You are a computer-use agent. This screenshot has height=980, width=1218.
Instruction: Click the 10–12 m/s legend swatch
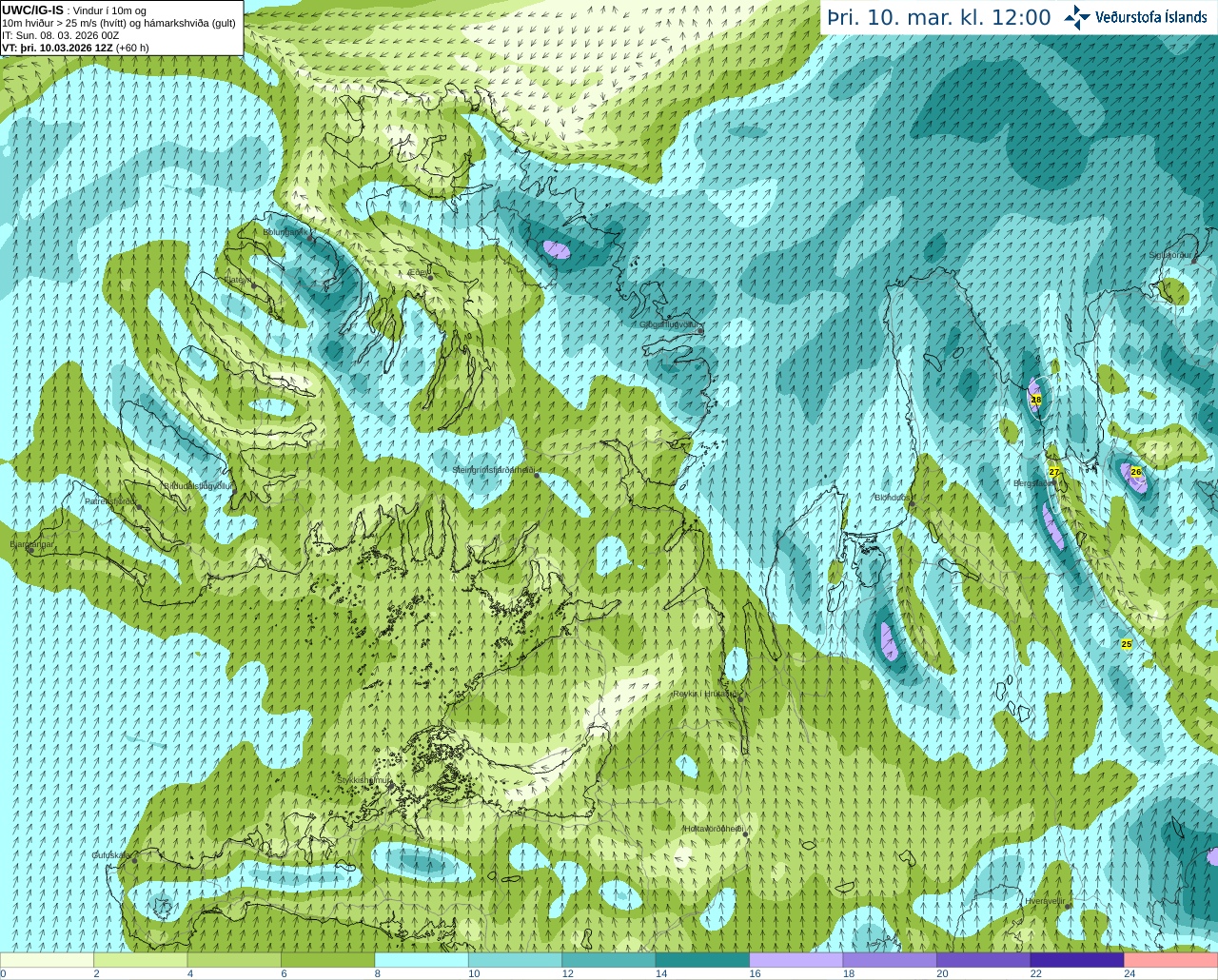click(x=516, y=960)
